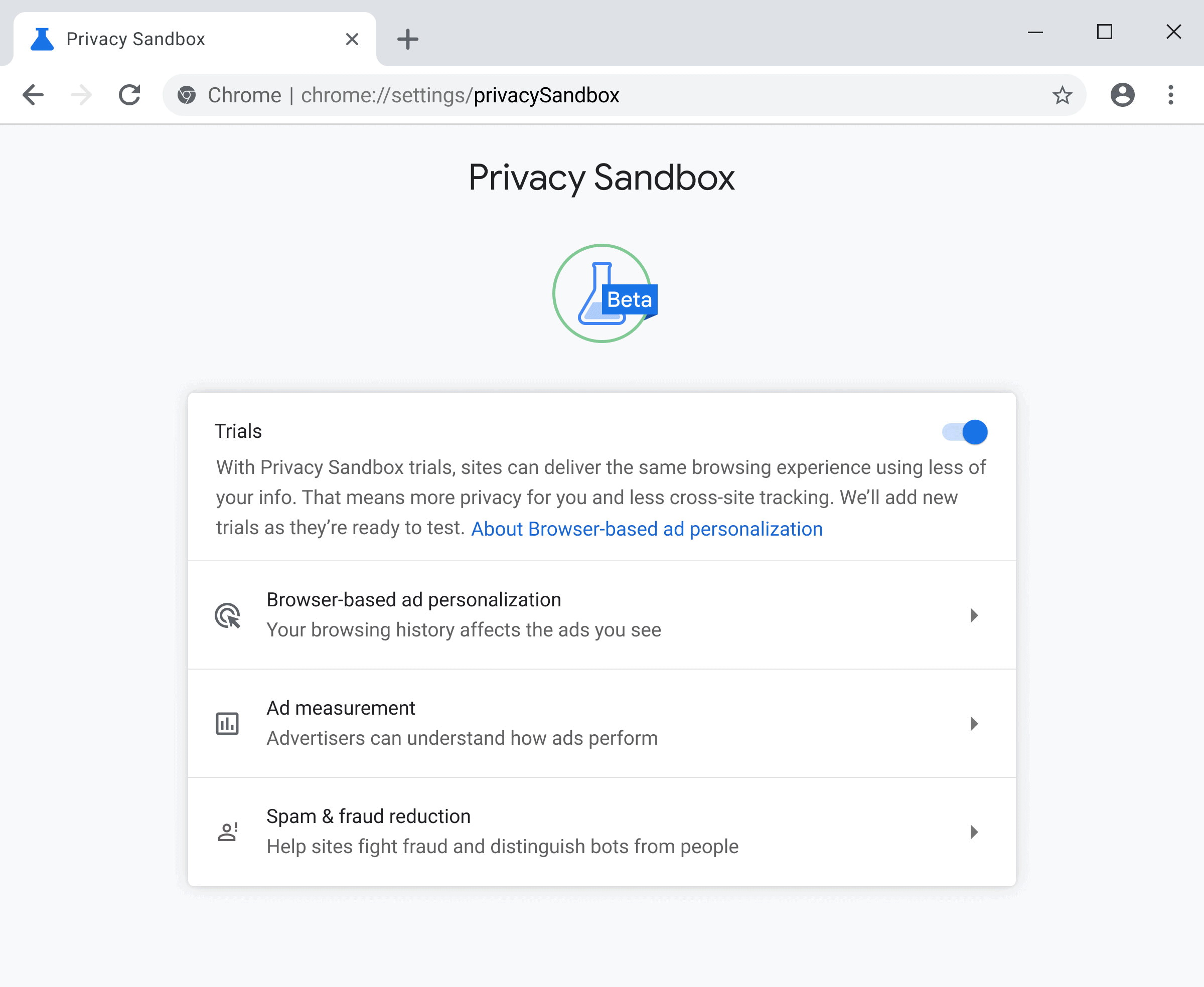Close the Privacy Sandbox tab
Viewport: 1204px width, 987px height.
(352, 39)
